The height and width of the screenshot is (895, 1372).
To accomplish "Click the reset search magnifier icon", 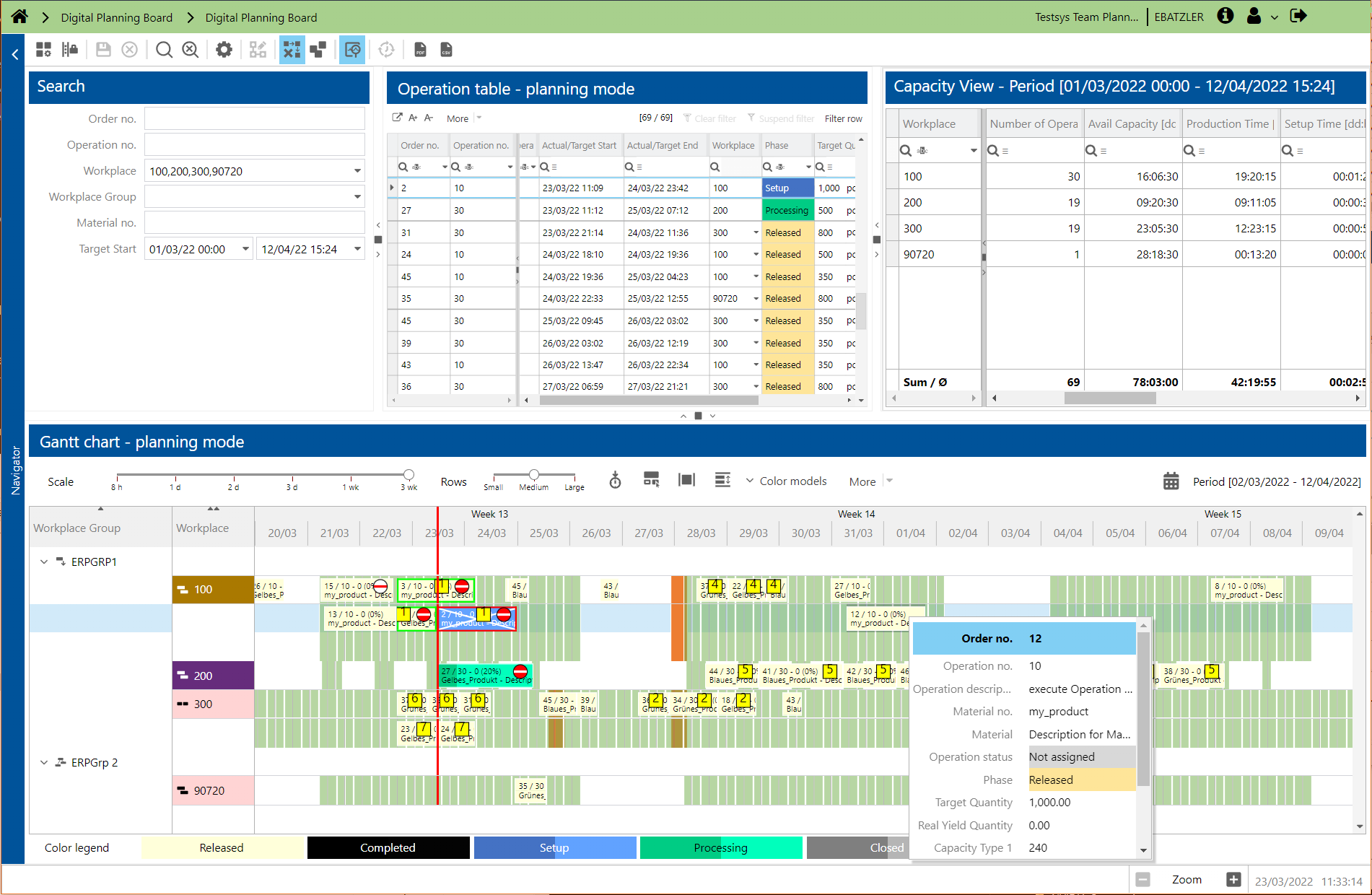I will click(190, 50).
